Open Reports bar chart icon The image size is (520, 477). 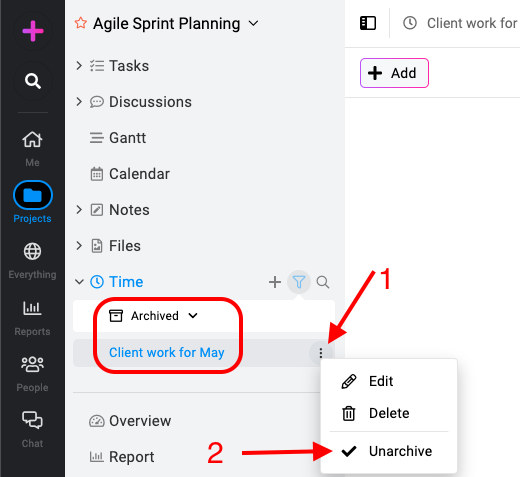tap(32, 308)
